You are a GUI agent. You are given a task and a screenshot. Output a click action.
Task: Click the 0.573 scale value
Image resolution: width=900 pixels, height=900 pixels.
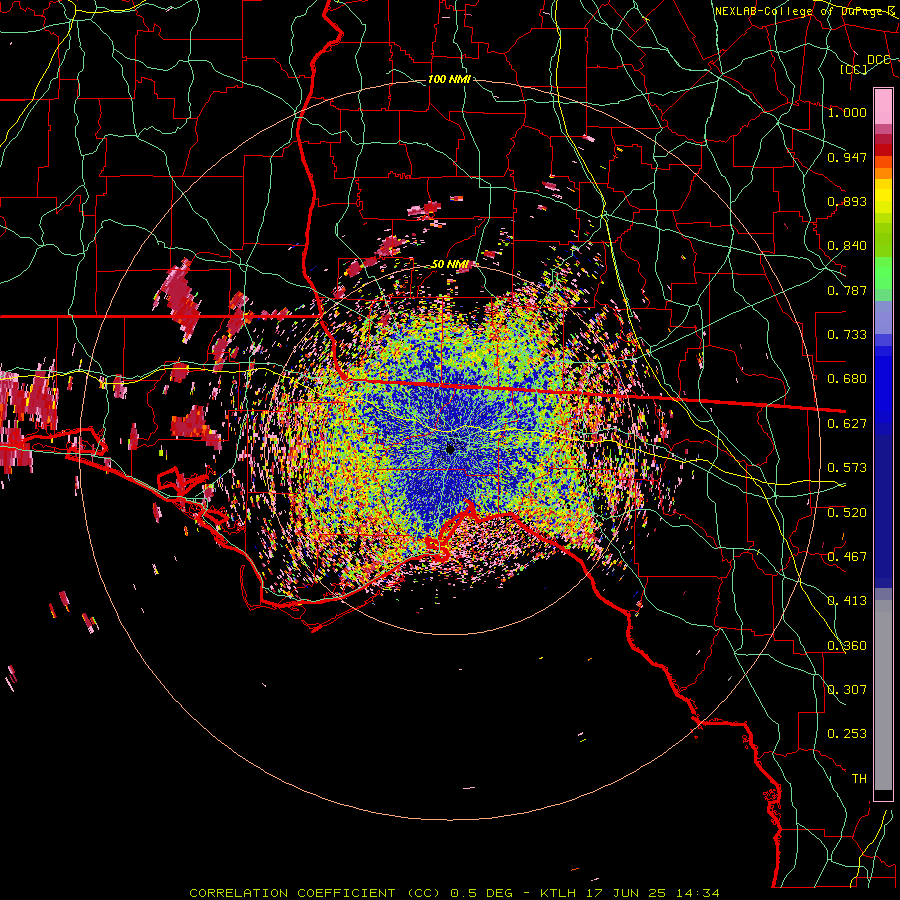click(x=847, y=468)
